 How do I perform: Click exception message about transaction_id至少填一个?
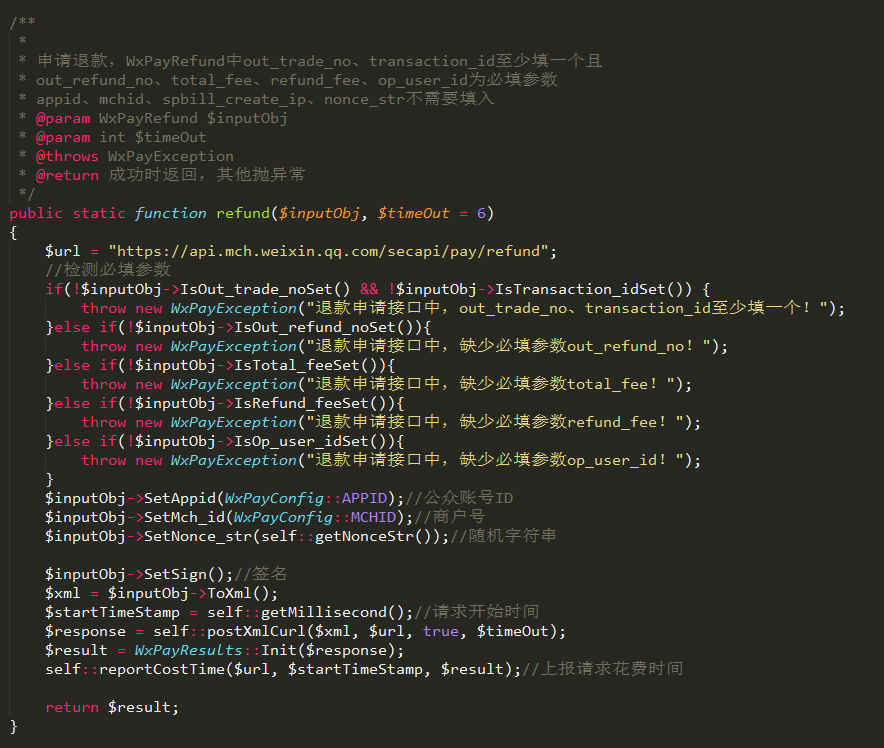(x=567, y=308)
